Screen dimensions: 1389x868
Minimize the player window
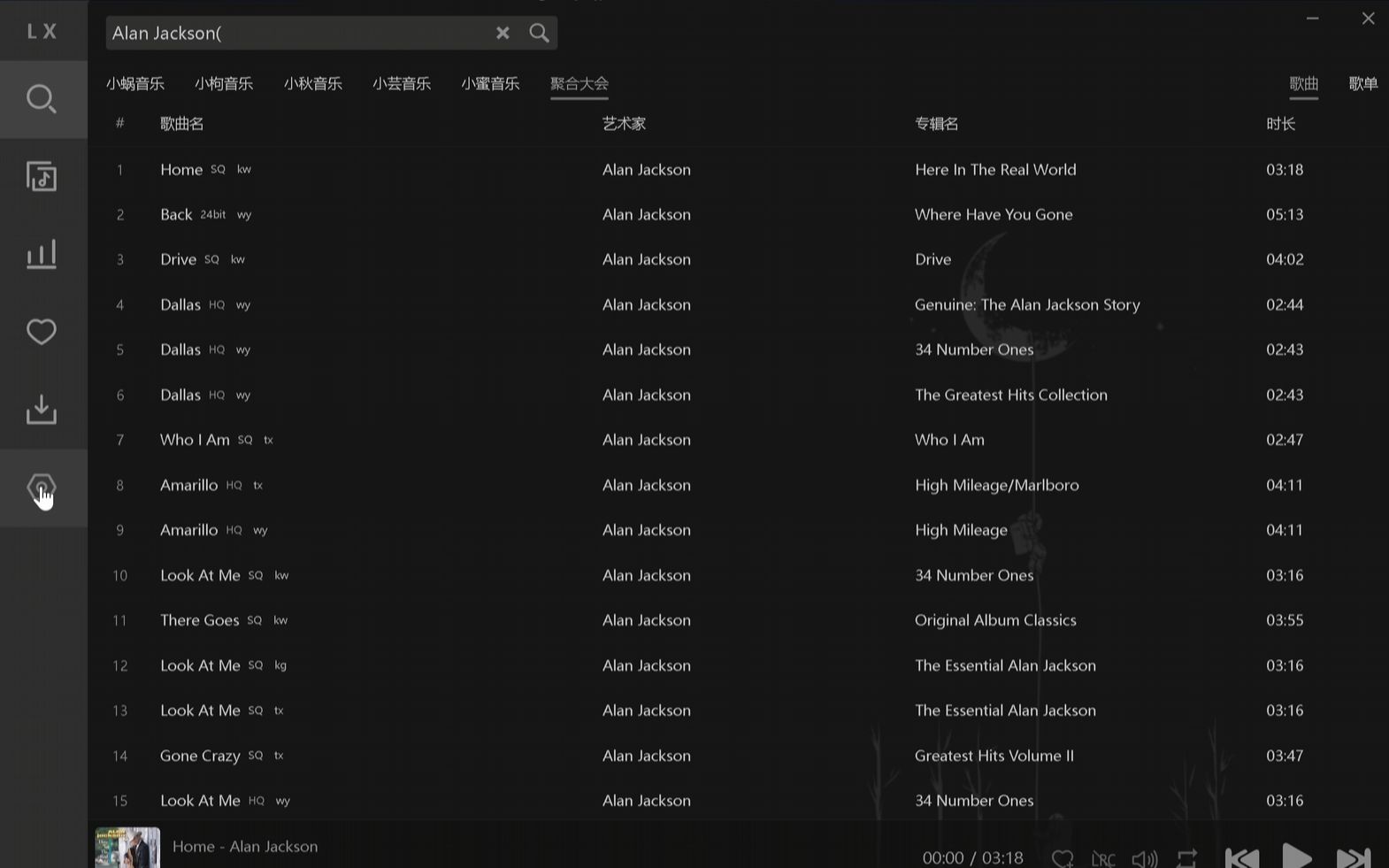click(x=1313, y=18)
